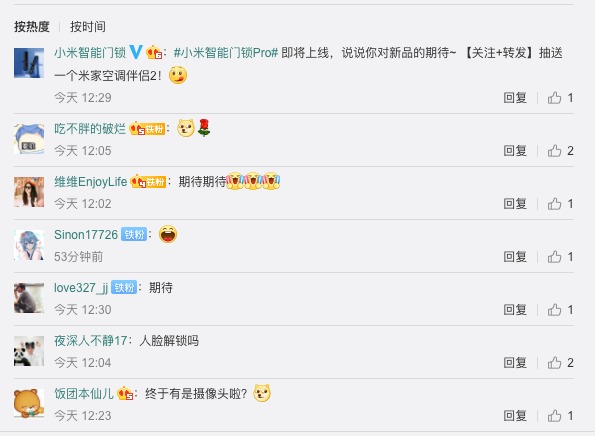Open 维维EnjoyLife's avatar thumbnail
The height and width of the screenshot is (436, 595).
pyautogui.click(x=29, y=192)
